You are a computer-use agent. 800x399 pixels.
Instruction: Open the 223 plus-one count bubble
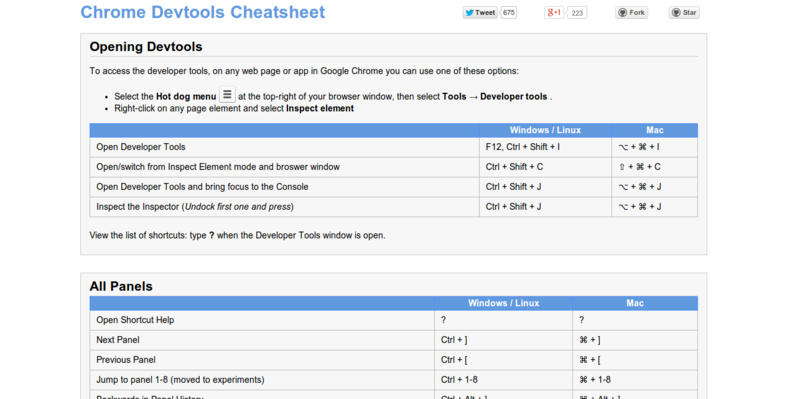click(577, 13)
